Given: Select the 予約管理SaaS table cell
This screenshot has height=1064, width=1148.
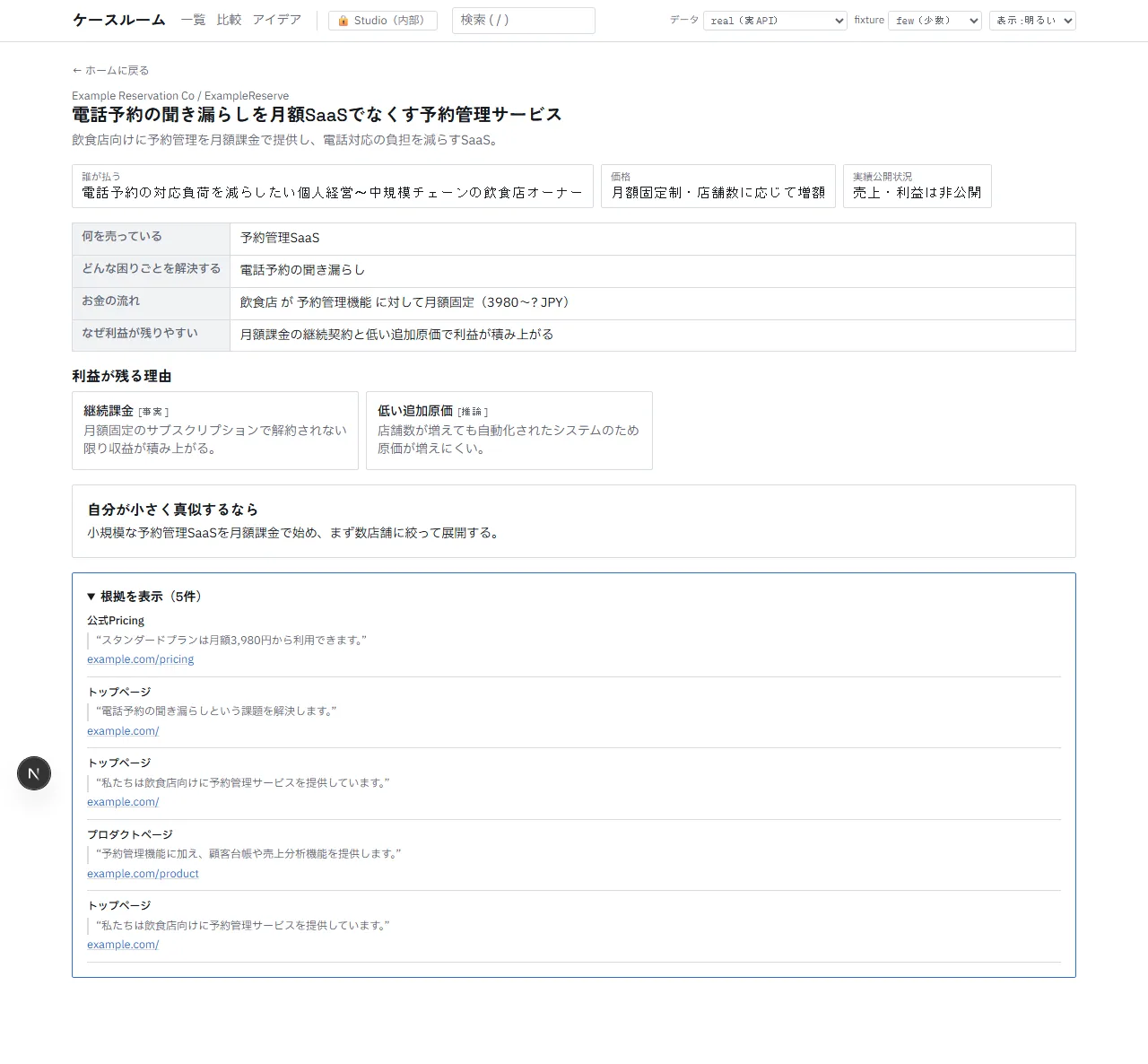Looking at the screenshot, I should (x=653, y=239).
